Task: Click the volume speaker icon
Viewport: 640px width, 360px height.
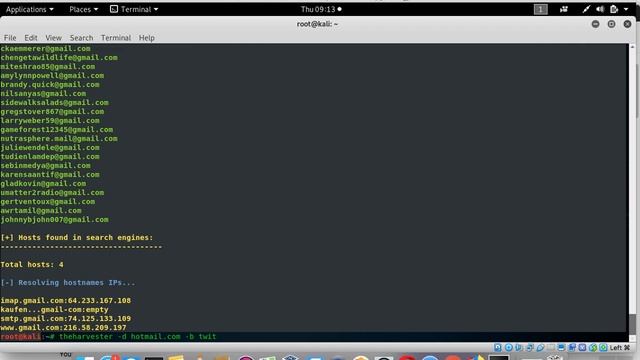Action: [600, 9]
